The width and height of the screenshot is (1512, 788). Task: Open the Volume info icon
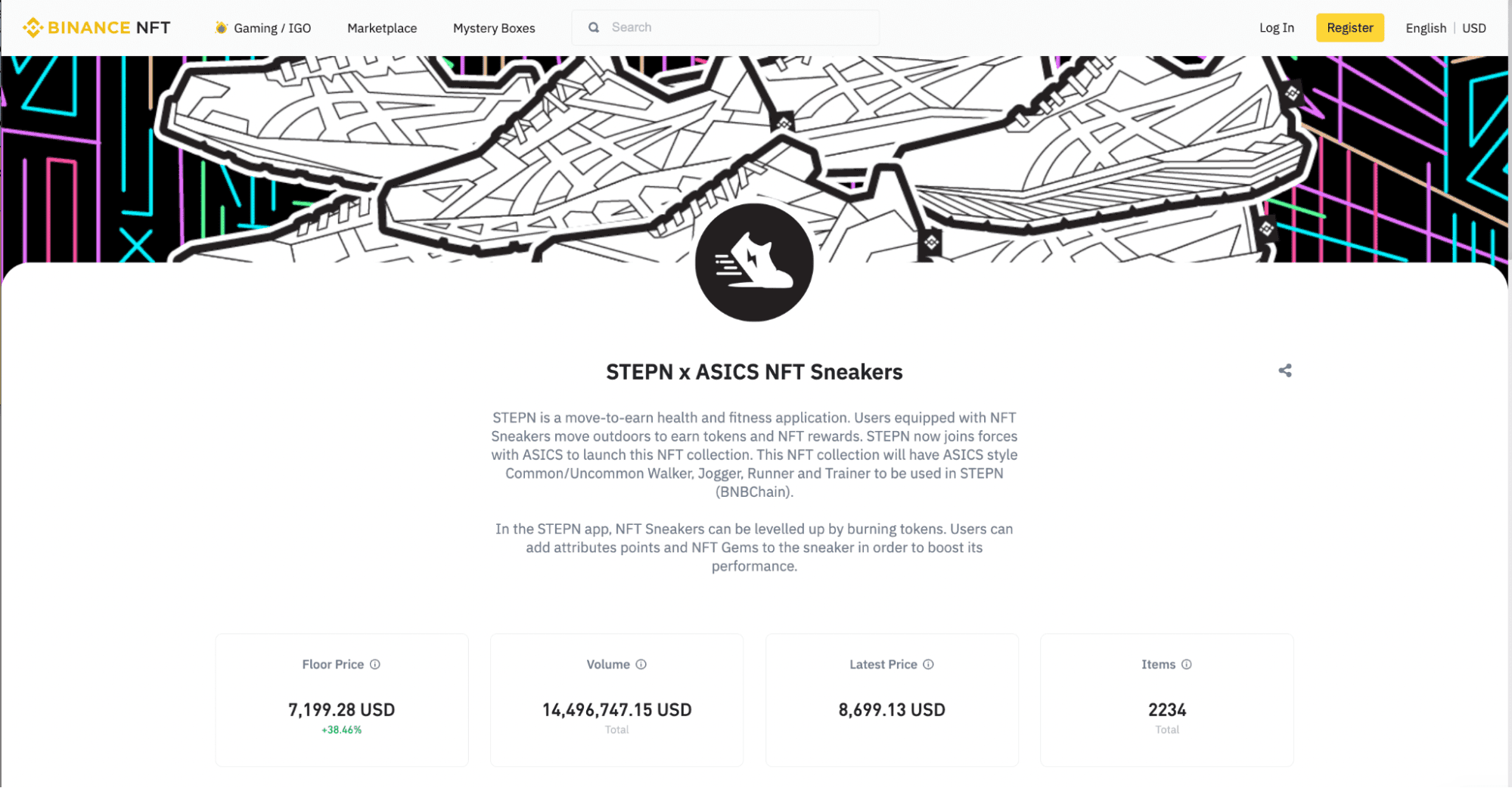[641, 664]
